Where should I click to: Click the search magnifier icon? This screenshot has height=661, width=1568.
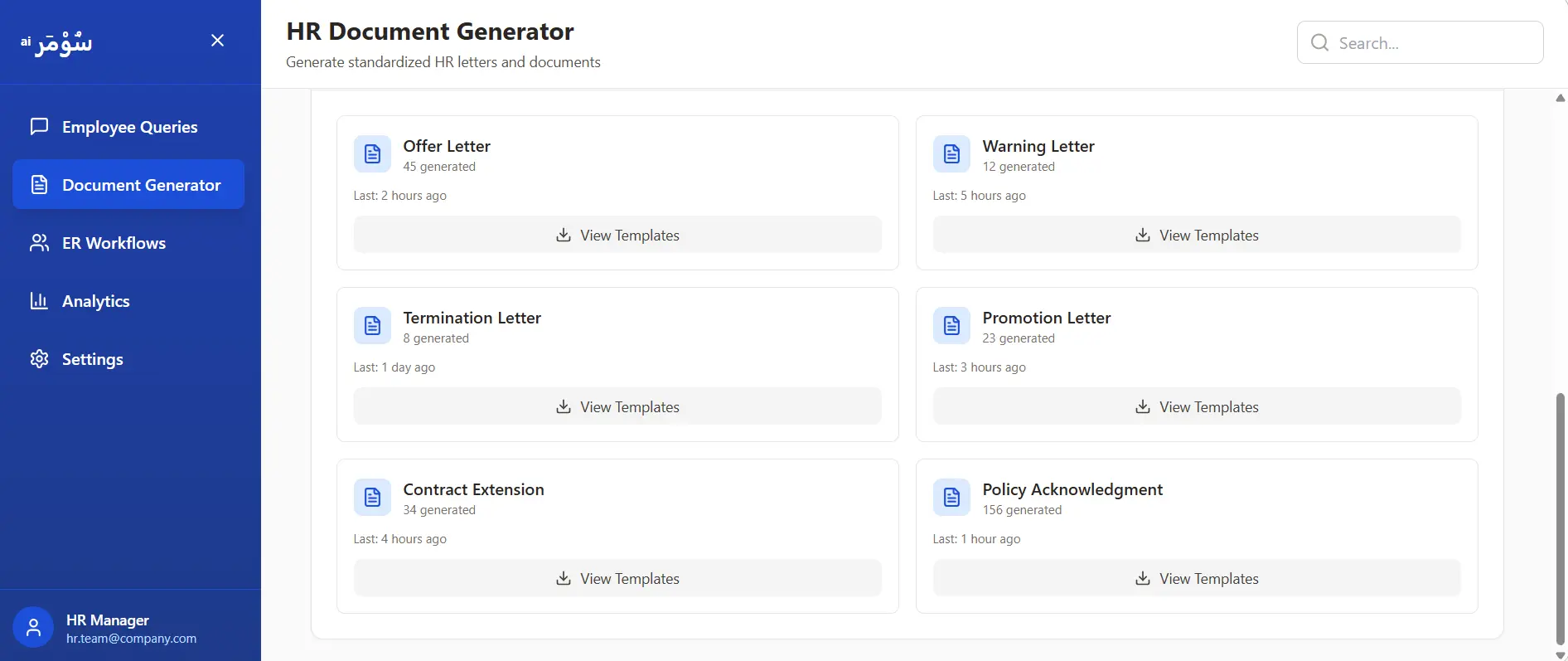tap(1319, 41)
